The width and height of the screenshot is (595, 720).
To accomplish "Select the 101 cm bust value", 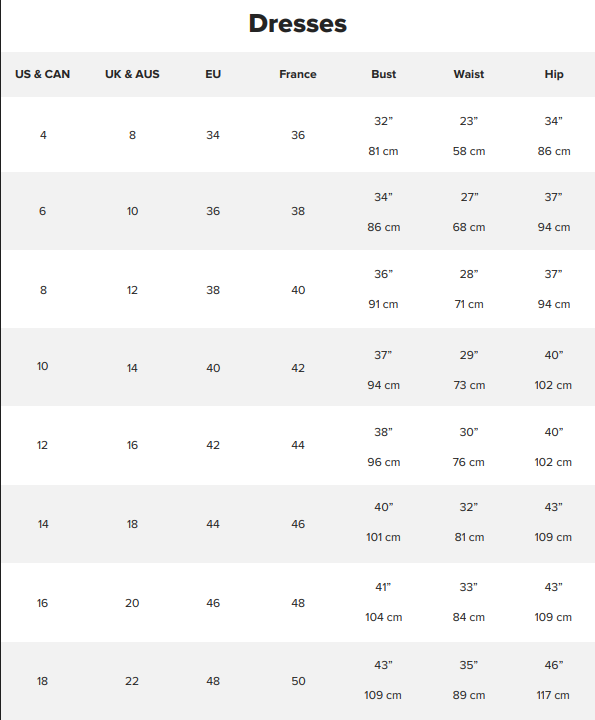I will (x=383, y=537).
